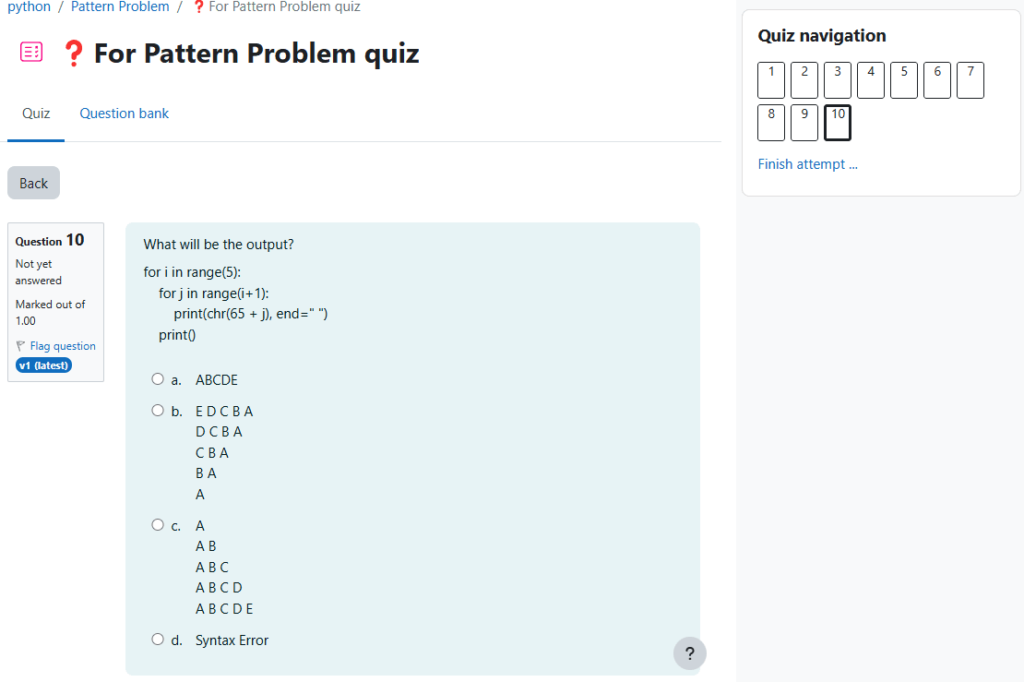Image resolution: width=1024 pixels, height=682 pixels.
Task: Select question 3 navigation box
Action: tap(837, 80)
